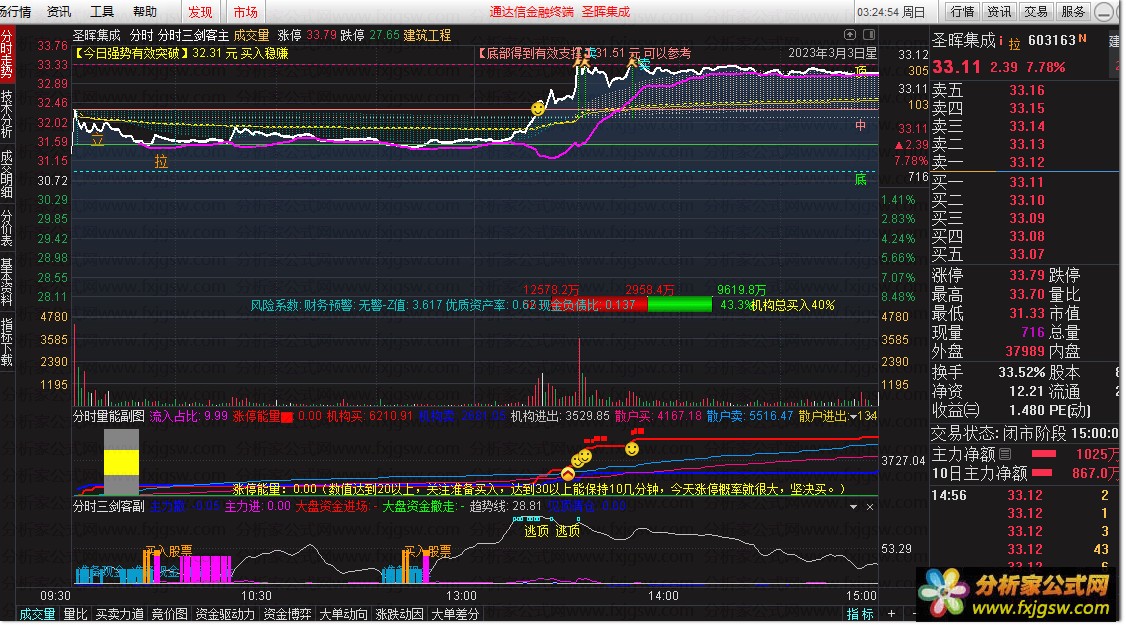The height and width of the screenshot is (625, 1126).
Task: Click the top-right 行情 button
Action: 962,11
